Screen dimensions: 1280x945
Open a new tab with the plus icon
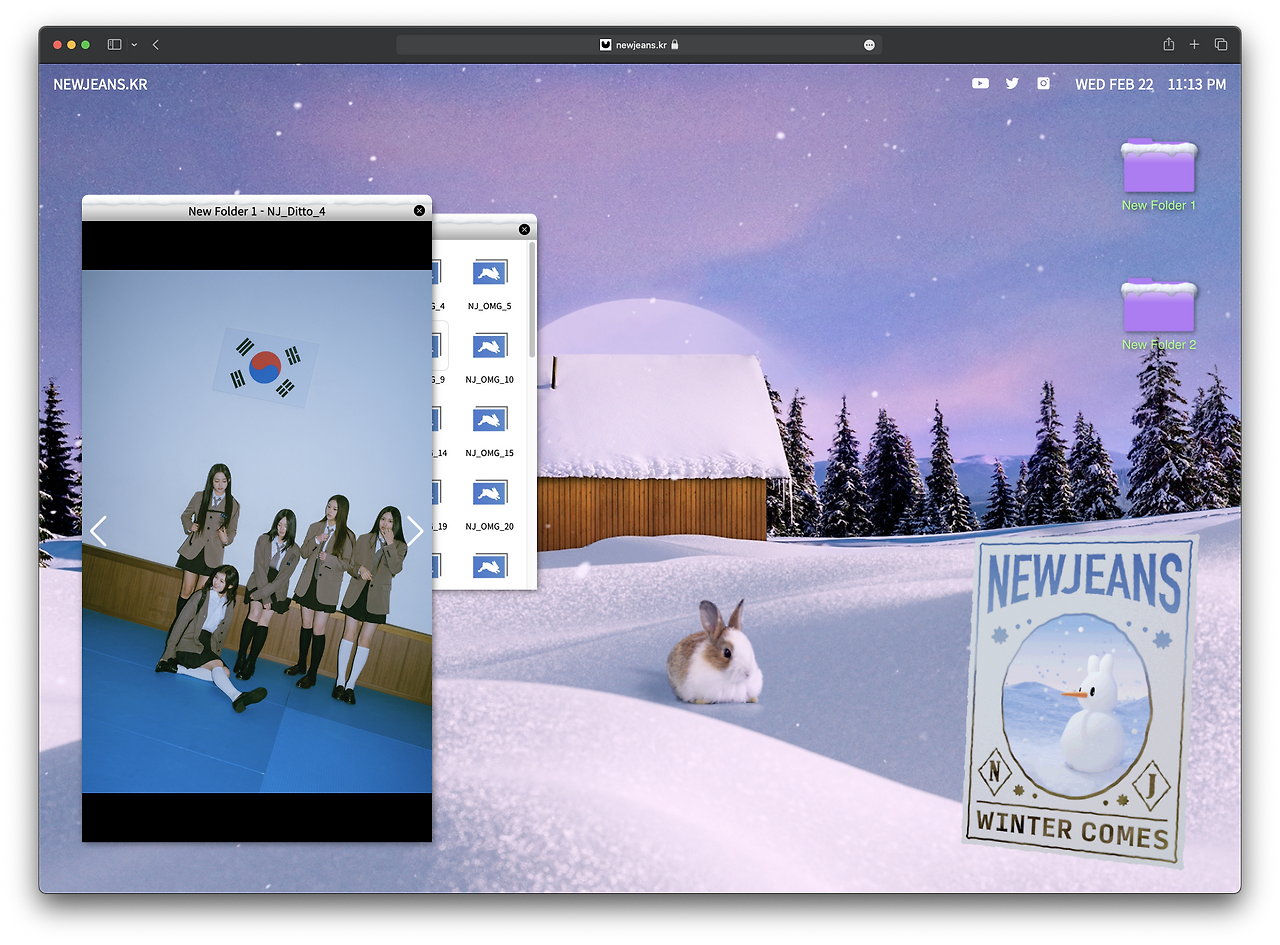click(1194, 45)
